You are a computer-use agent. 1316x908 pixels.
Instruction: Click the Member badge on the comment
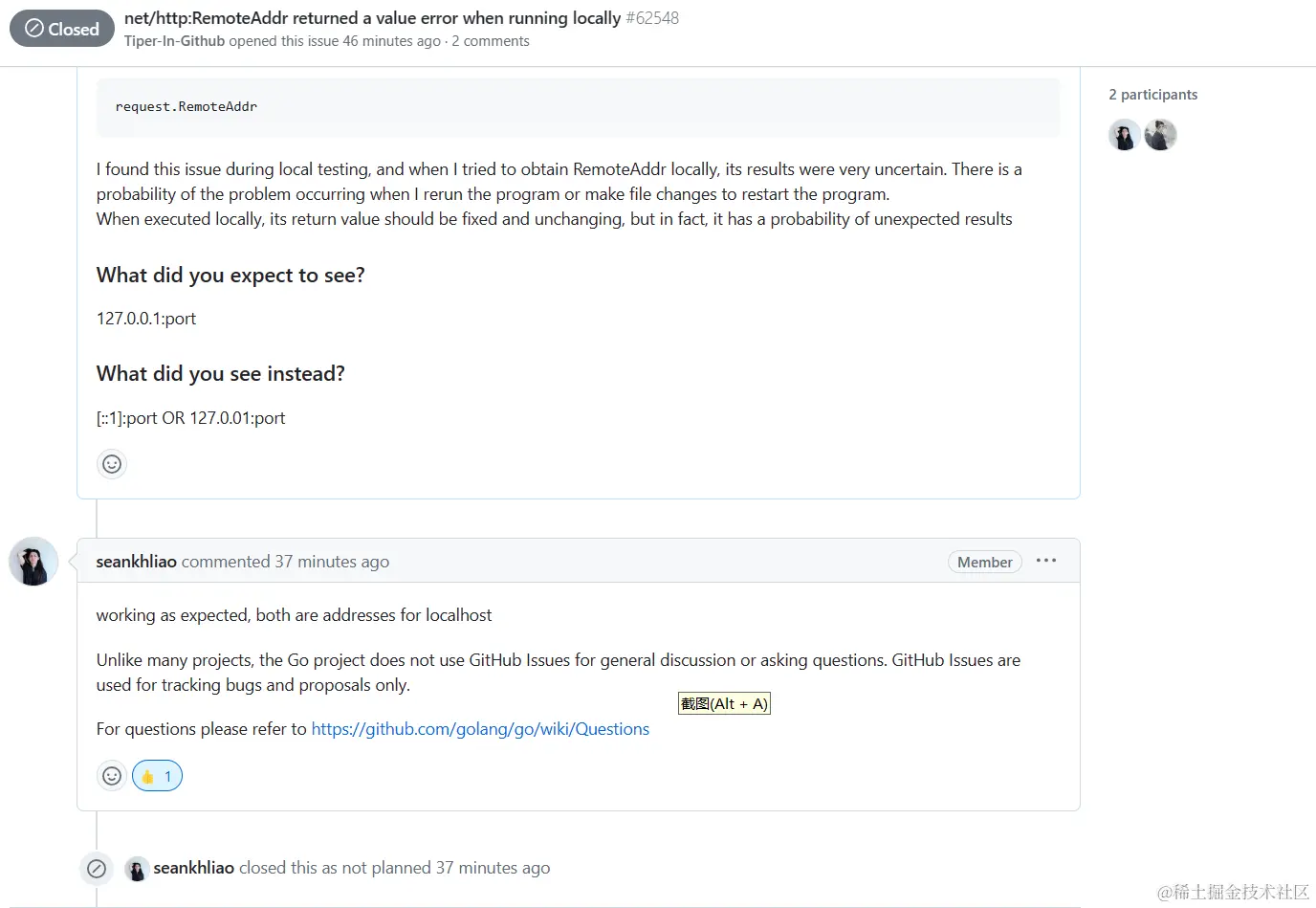984,562
